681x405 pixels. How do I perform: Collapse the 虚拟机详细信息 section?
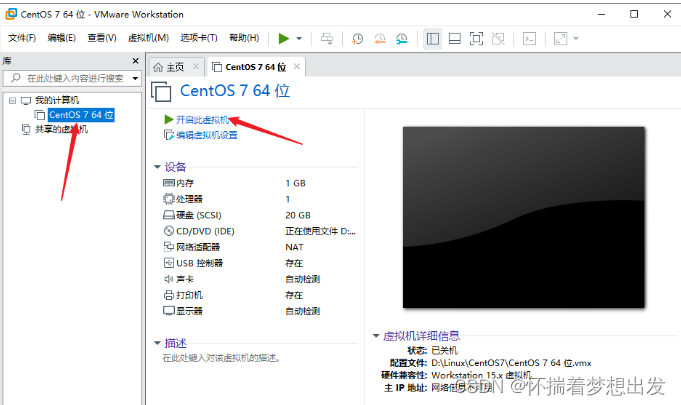click(x=376, y=336)
